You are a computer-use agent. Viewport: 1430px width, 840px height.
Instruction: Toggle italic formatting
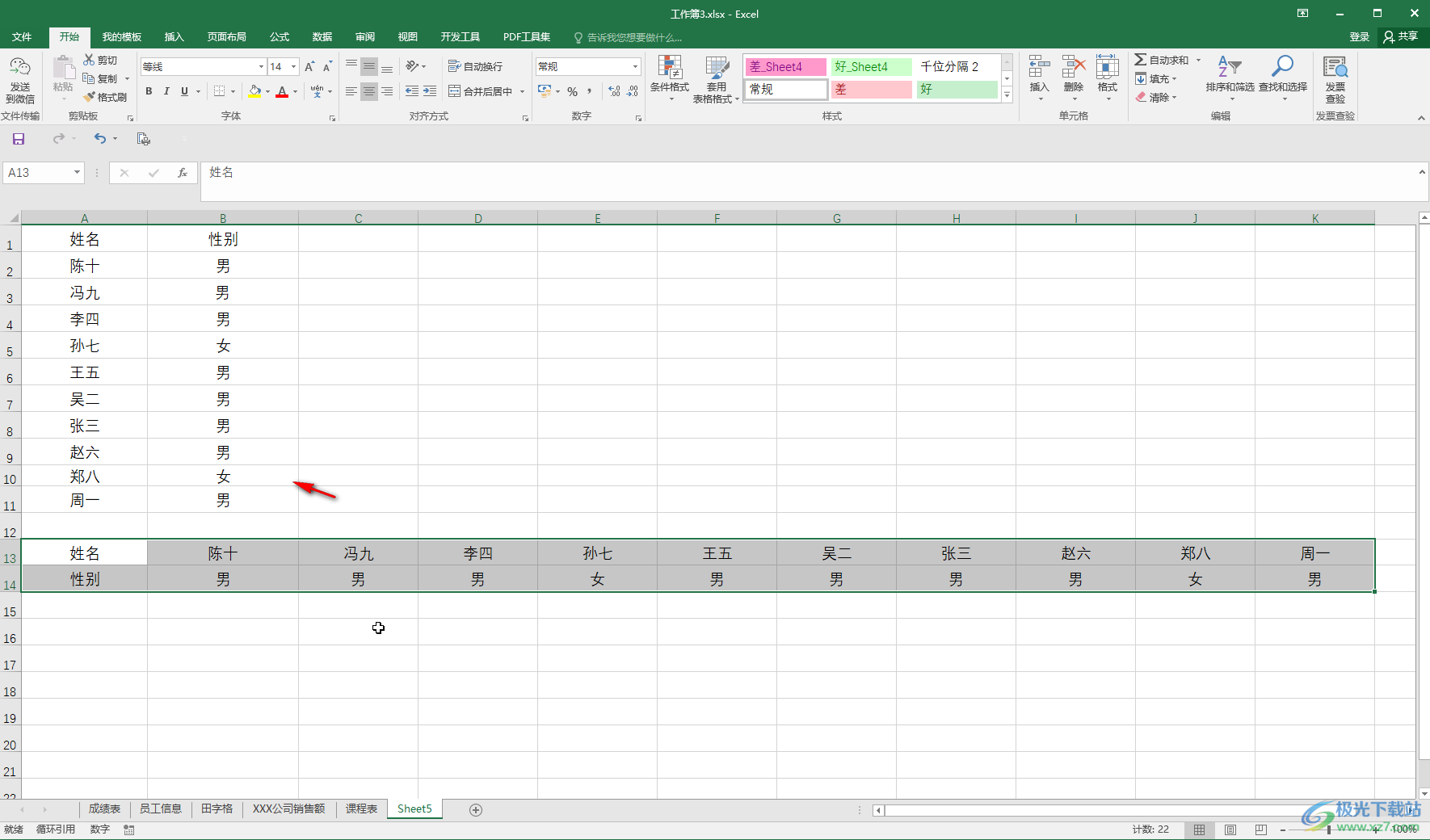(166, 91)
